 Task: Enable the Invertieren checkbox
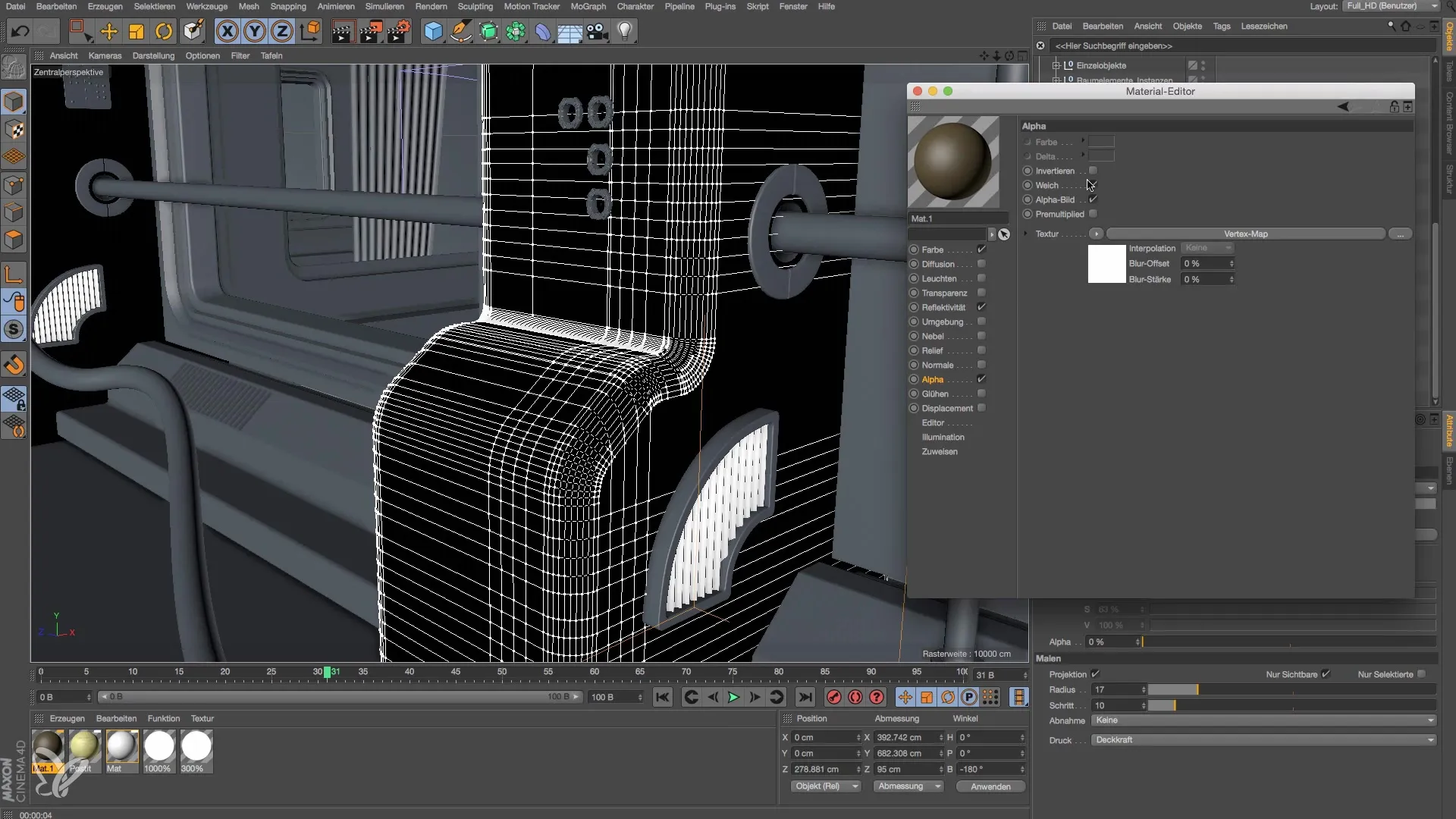1093,171
